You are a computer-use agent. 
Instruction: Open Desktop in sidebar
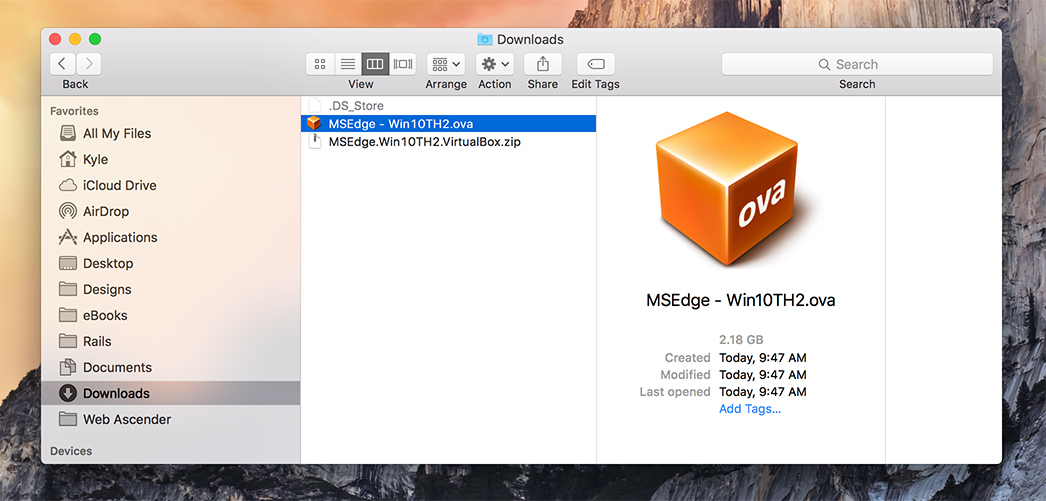[x=173, y=264]
